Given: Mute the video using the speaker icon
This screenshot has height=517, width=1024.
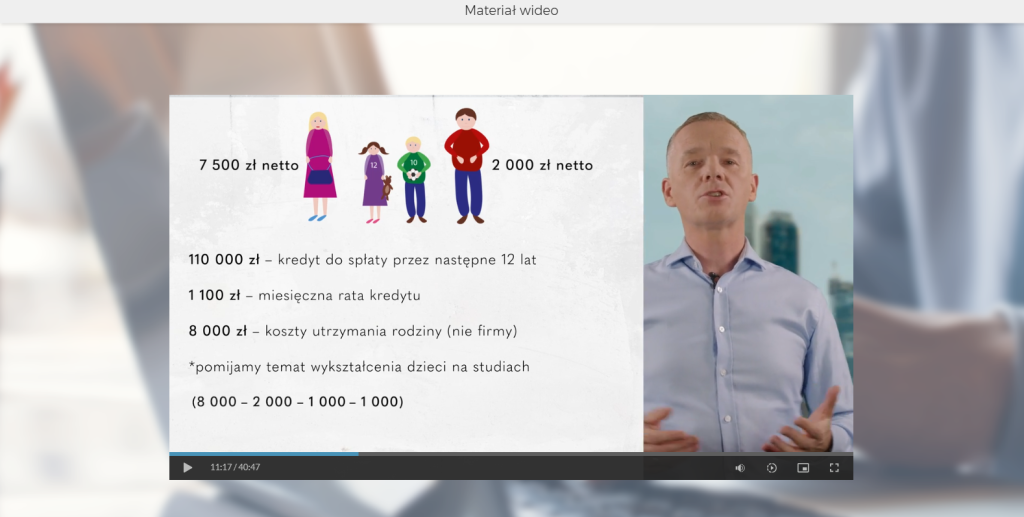Looking at the screenshot, I should [740, 467].
